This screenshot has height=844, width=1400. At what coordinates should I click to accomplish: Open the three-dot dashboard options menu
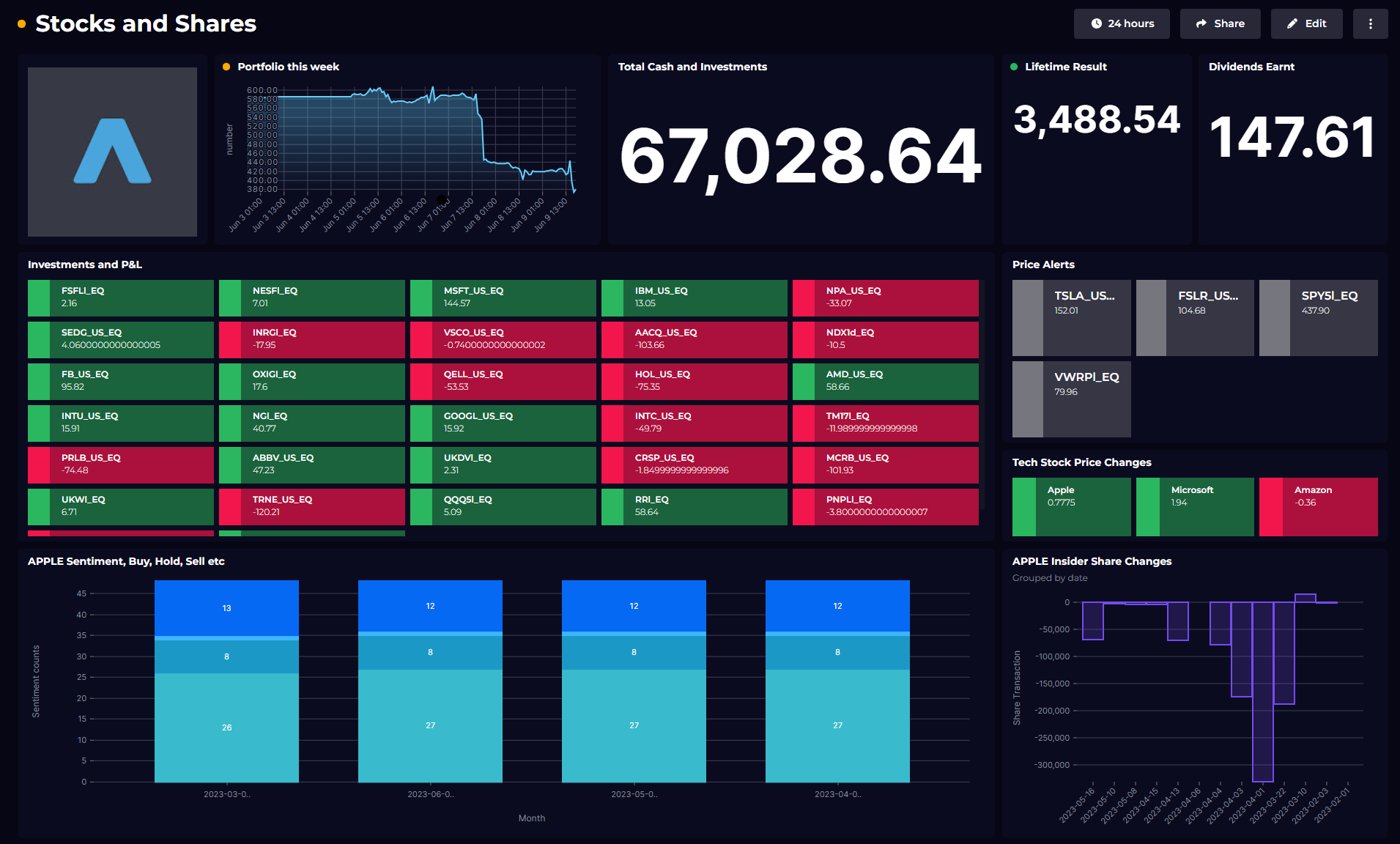[1369, 23]
